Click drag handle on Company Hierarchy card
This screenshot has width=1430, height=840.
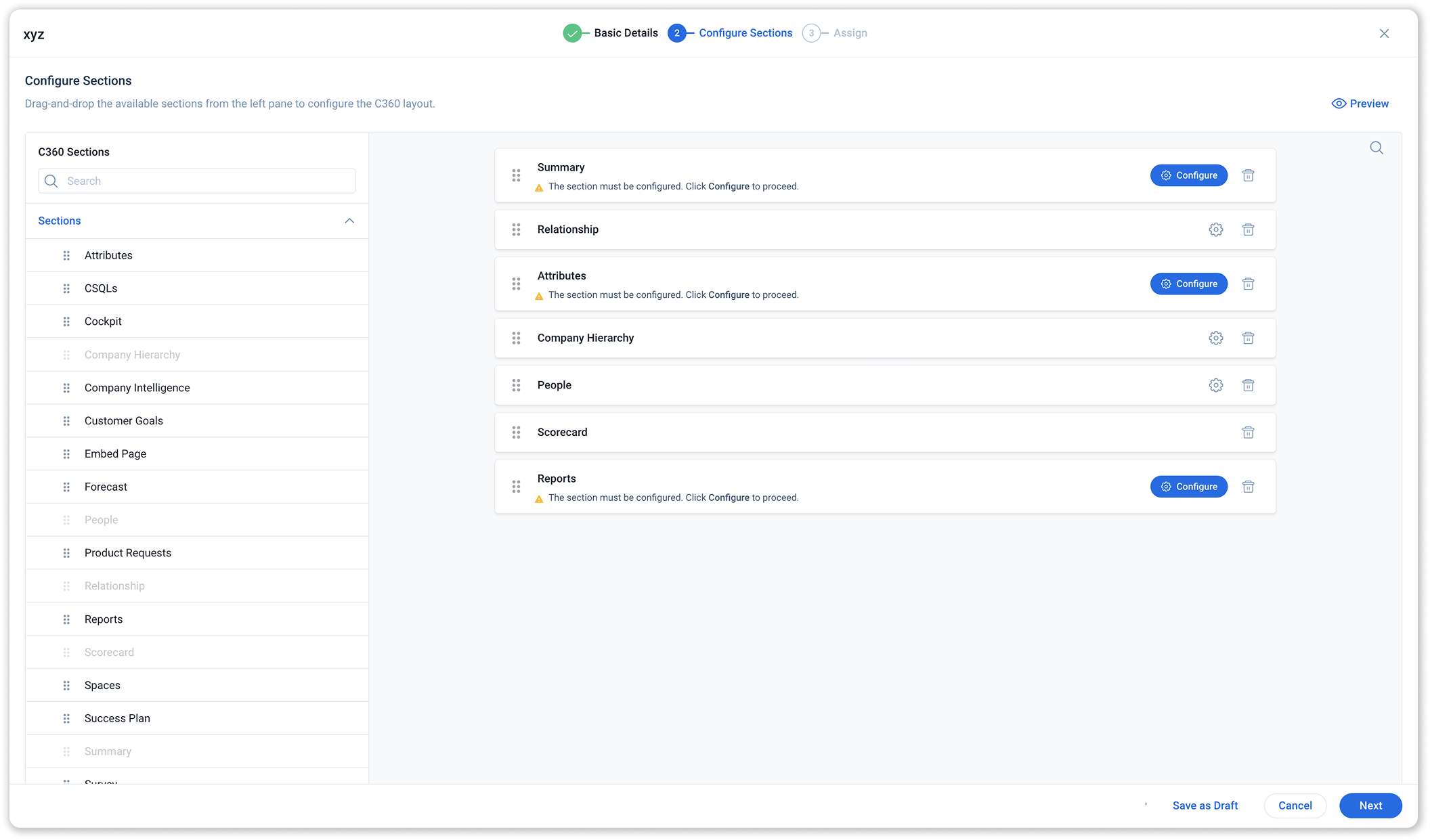point(516,338)
